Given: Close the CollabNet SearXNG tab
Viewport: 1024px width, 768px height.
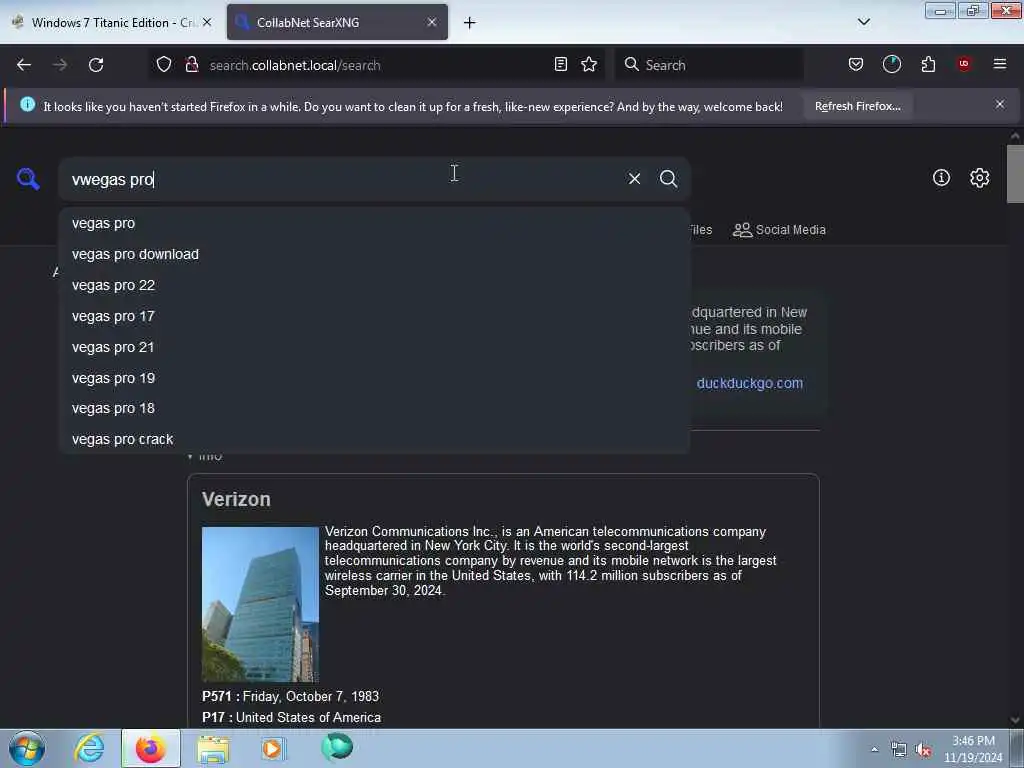Looking at the screenshot, I should pyautogui.click(x=432, y=22).
